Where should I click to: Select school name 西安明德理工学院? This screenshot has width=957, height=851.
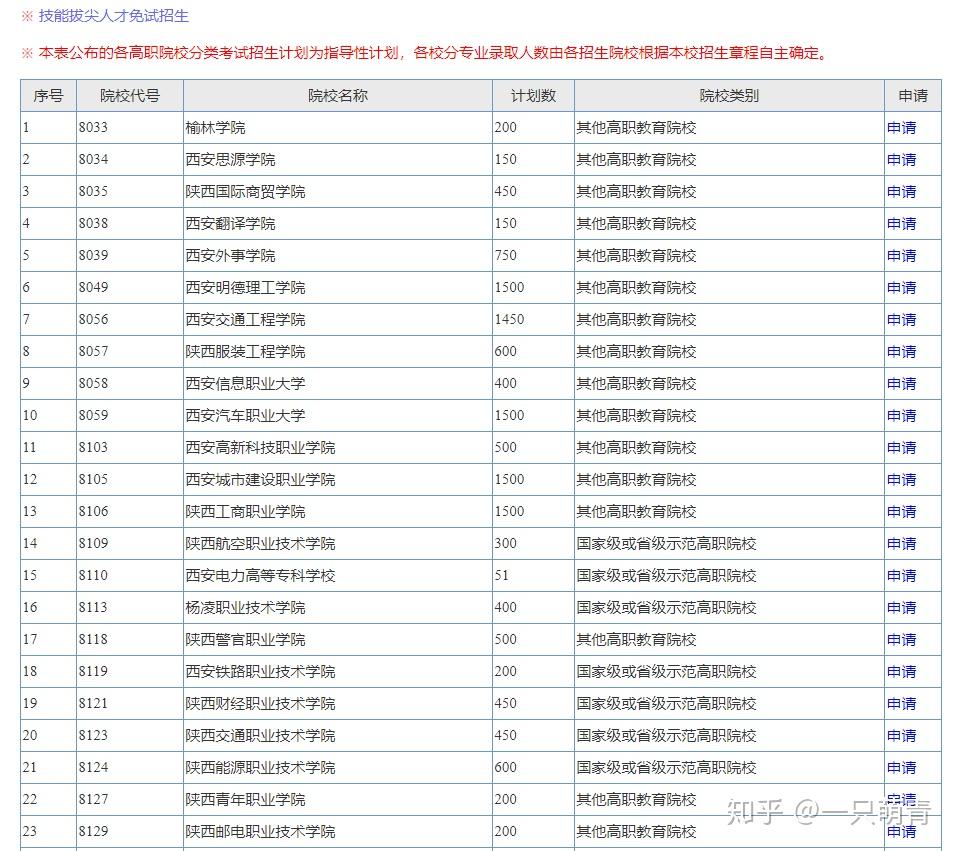(245, 288)
